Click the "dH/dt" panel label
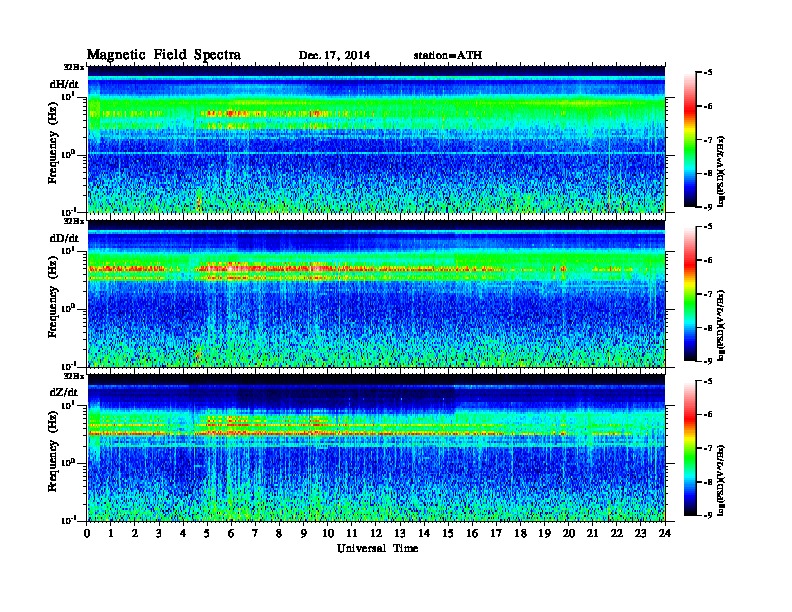Image resolution: width=792 pixels, height=612 pixels. (x=64, y=84)
